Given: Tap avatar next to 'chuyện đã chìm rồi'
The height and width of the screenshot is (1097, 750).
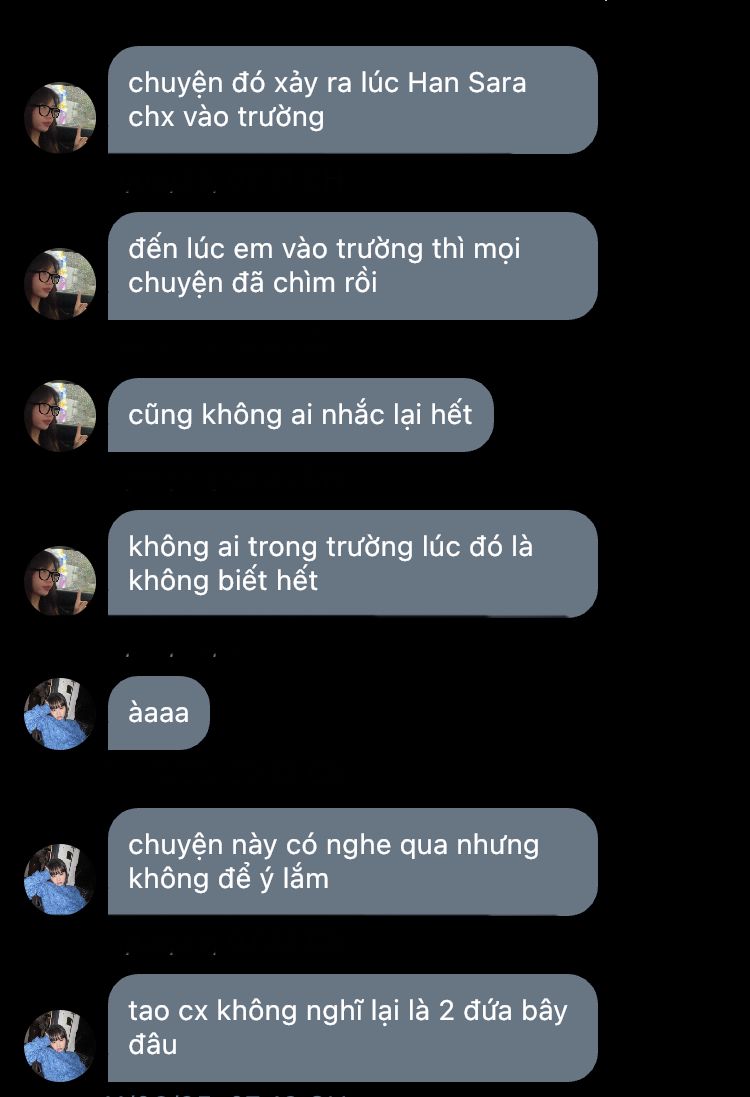Looking at the screenshot, I should [x=60, y=283].
